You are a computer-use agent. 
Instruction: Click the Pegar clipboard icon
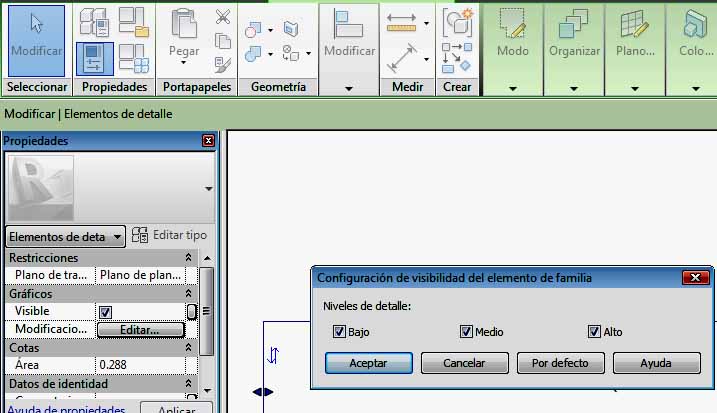(x=184, y=24)
